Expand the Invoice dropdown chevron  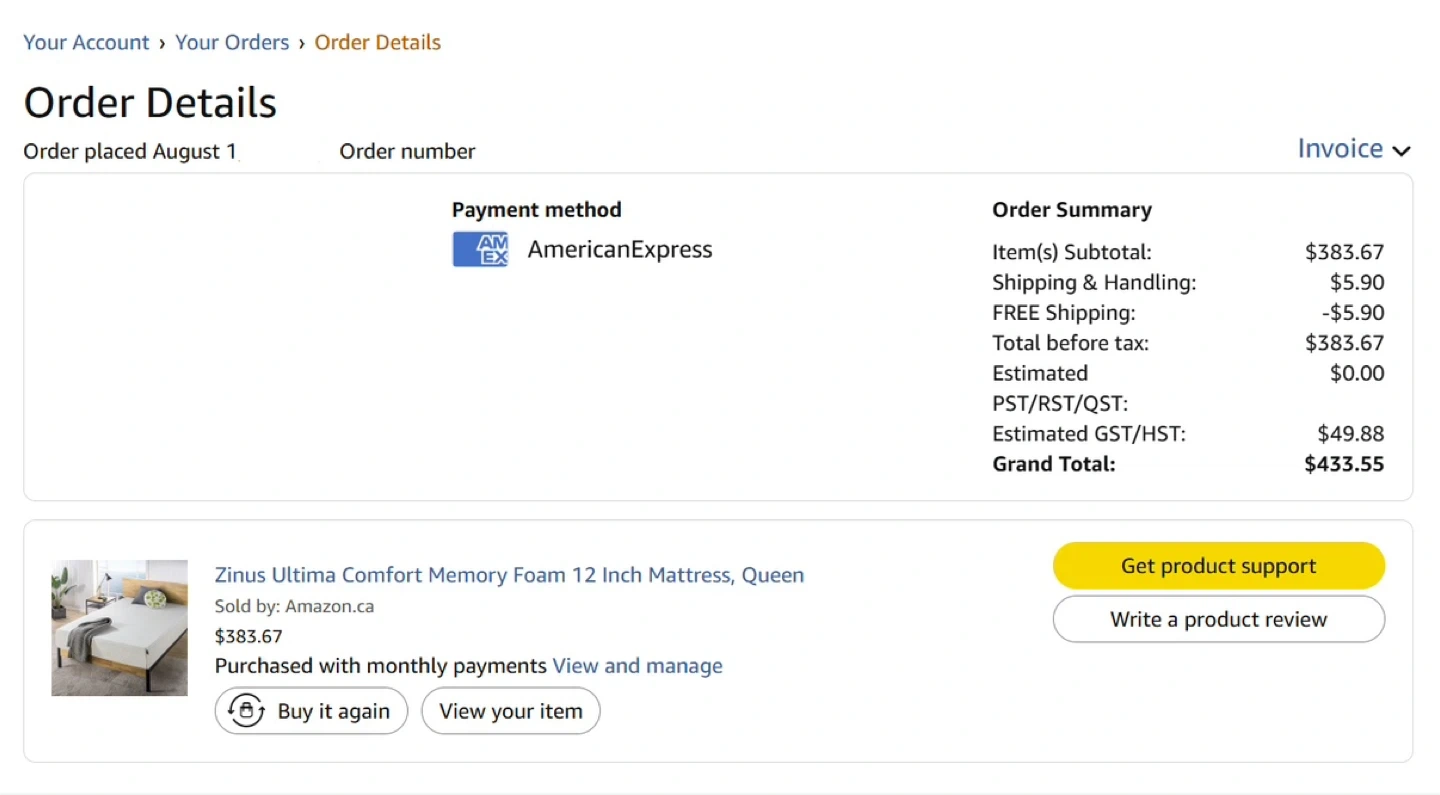click(1402, 151)
